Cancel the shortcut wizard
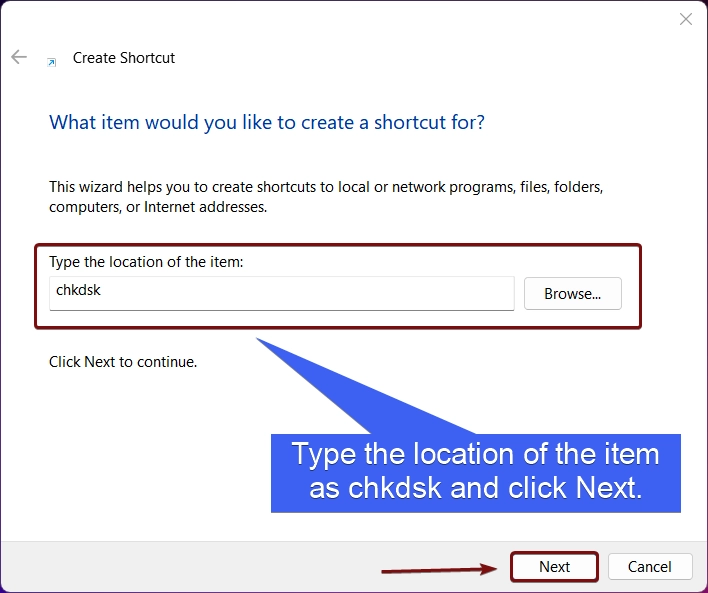708x593 pixels. [x=650, y=566]
